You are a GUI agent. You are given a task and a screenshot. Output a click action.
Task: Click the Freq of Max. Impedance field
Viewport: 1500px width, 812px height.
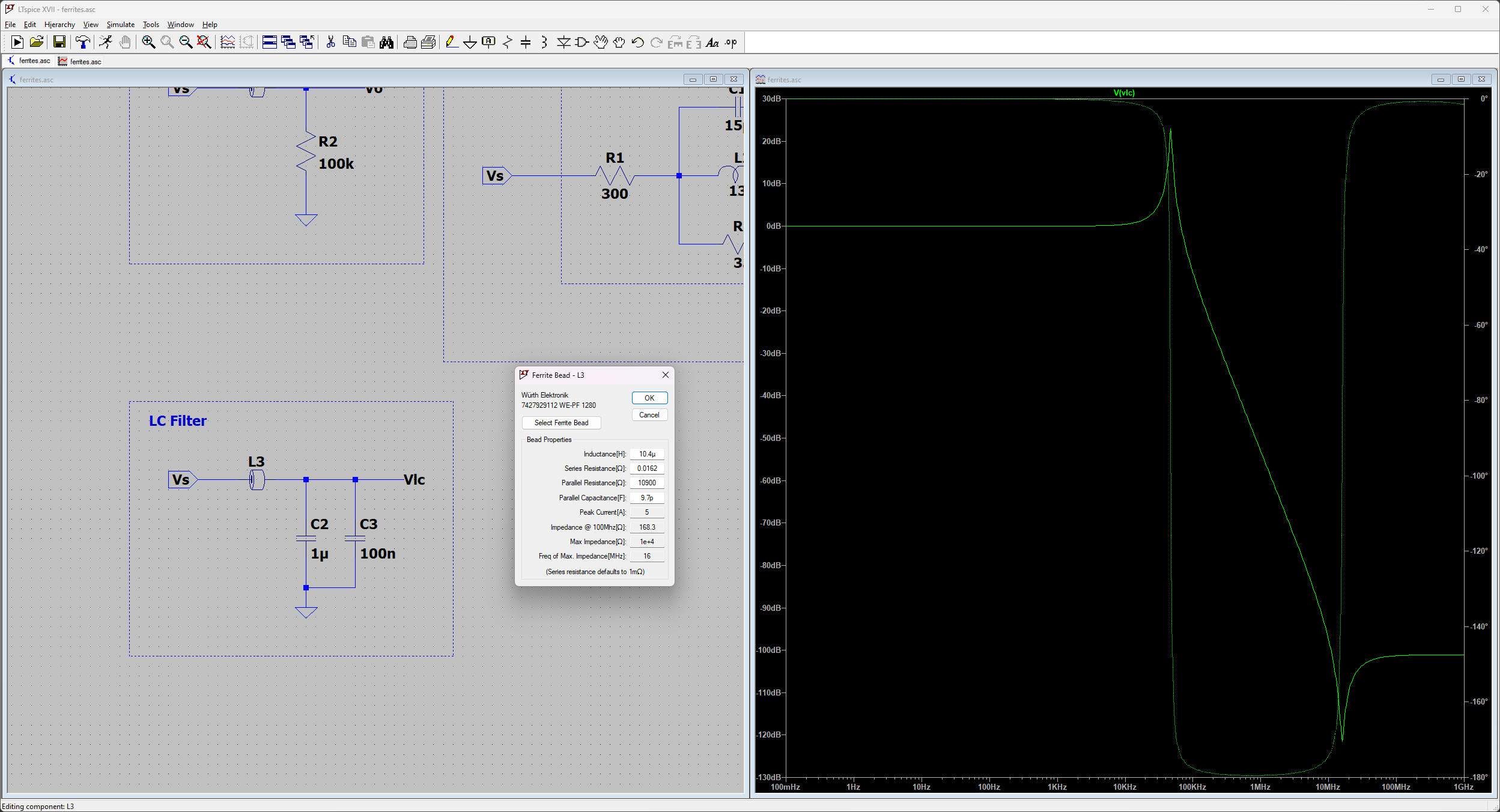647,556
